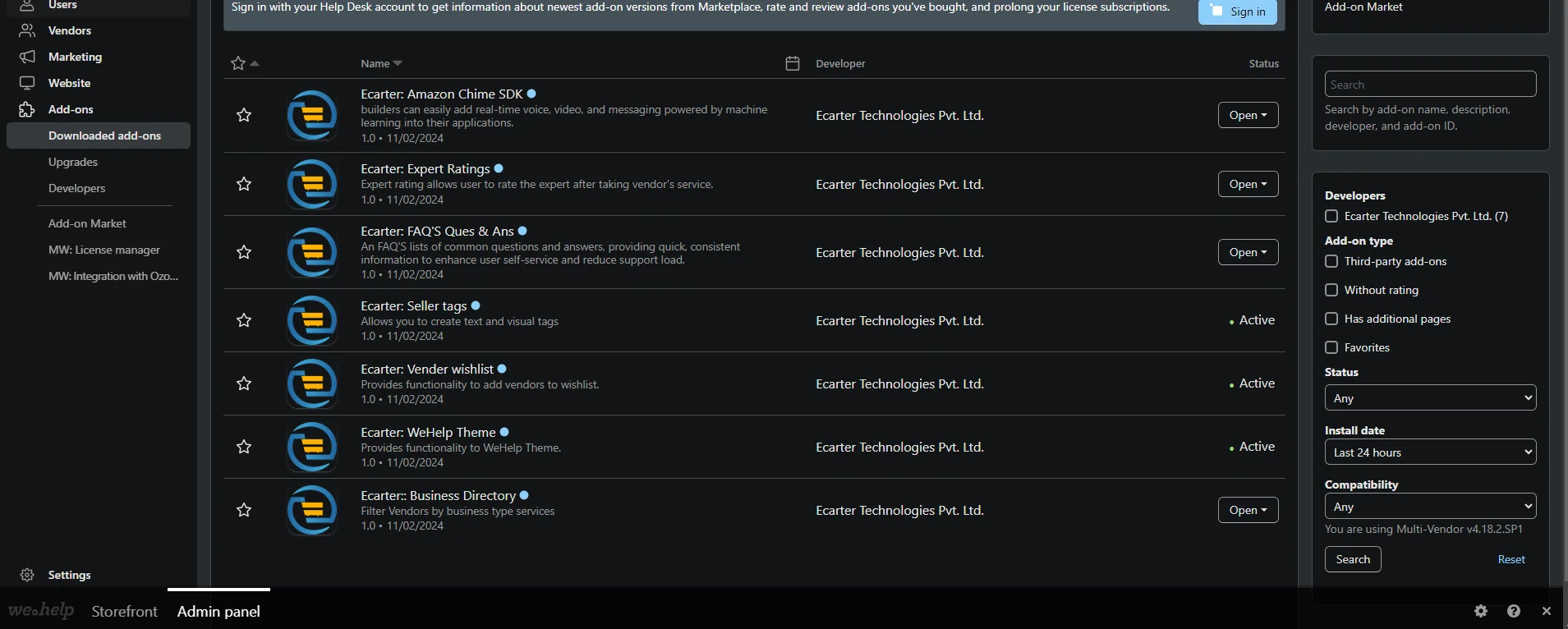The height and width of the screenshot is (629, 1568).
Task: Sort by Developer column header
Action: [840, 63]
